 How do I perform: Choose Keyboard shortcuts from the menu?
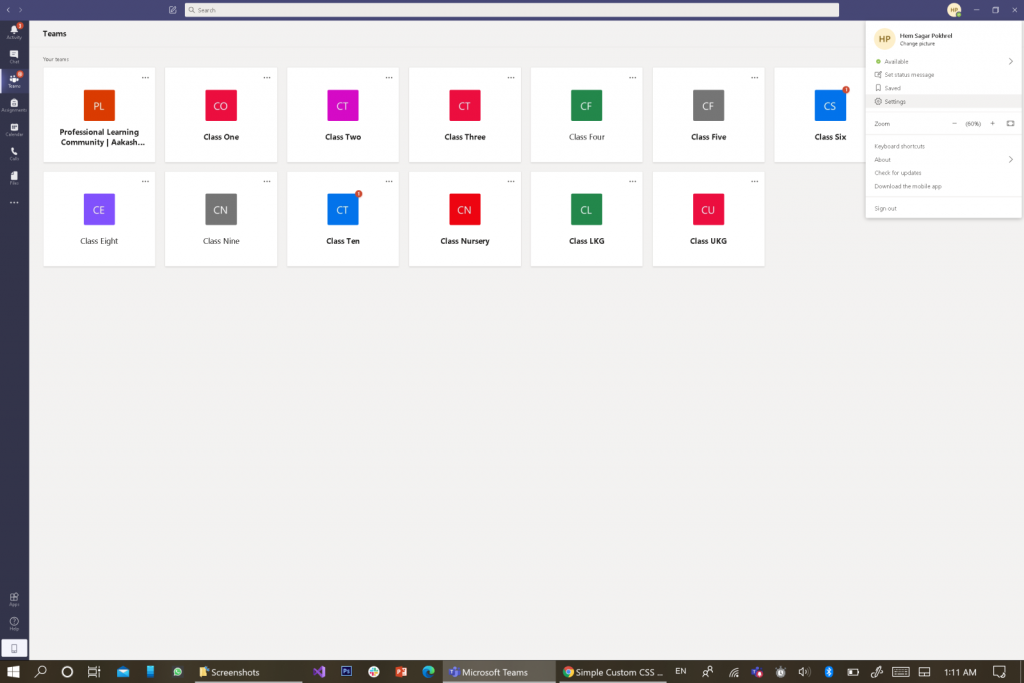point(899,146)
